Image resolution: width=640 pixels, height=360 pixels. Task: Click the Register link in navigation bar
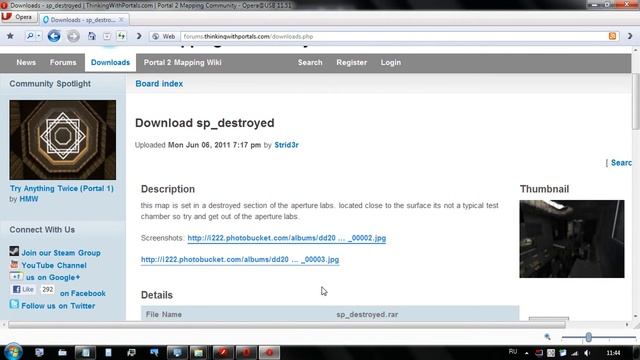point(351,62)
